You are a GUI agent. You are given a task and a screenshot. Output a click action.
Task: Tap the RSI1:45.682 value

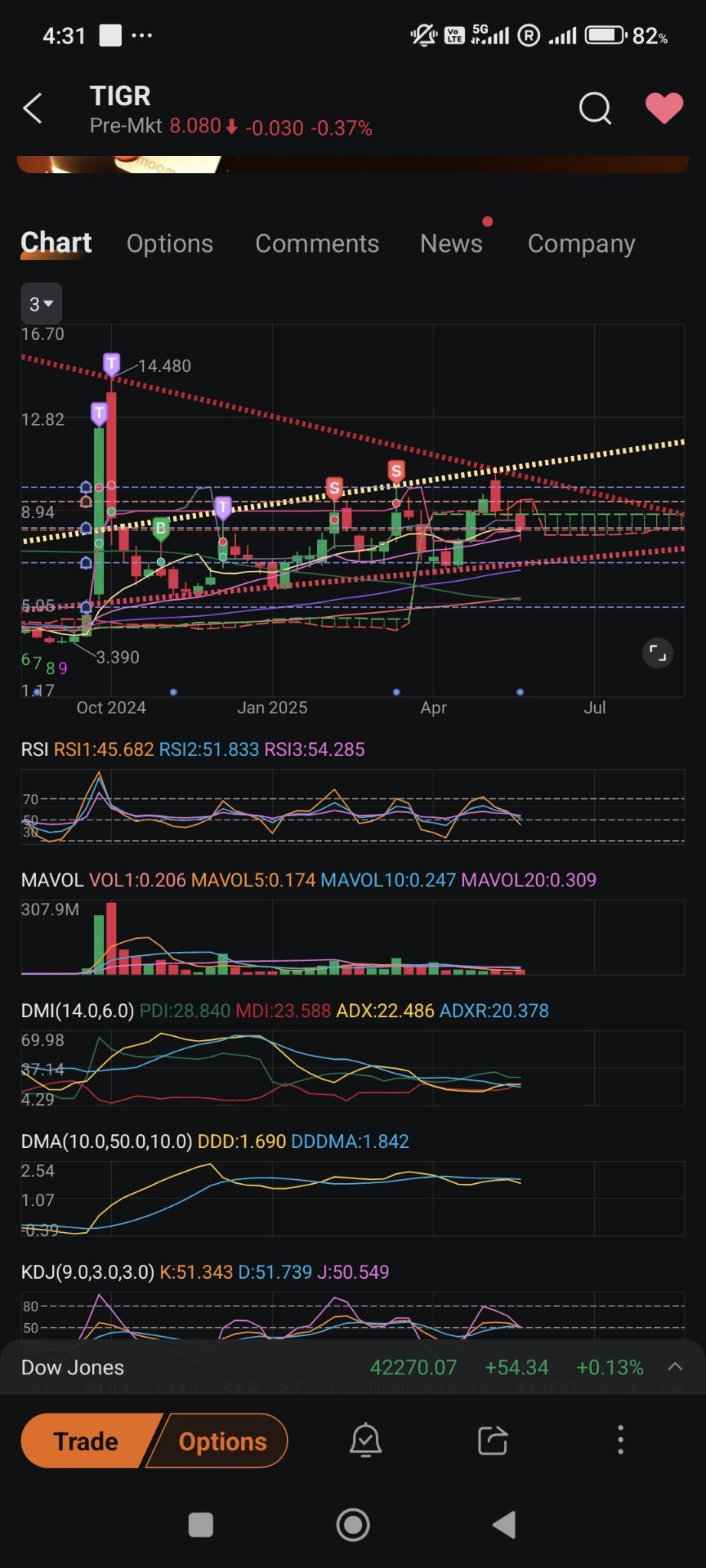103,749
